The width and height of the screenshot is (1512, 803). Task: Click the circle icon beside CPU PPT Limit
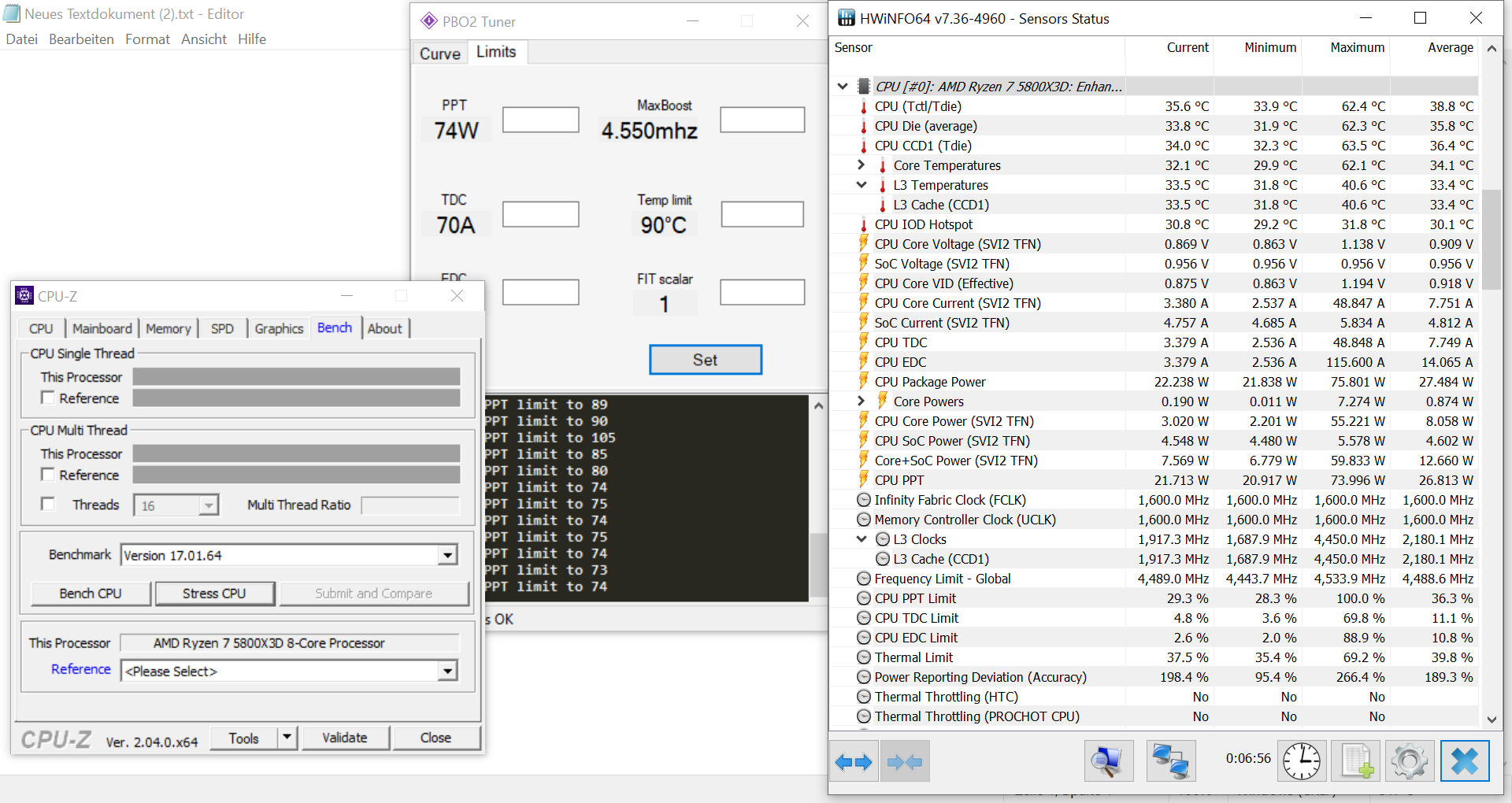[x=864, y=598]
